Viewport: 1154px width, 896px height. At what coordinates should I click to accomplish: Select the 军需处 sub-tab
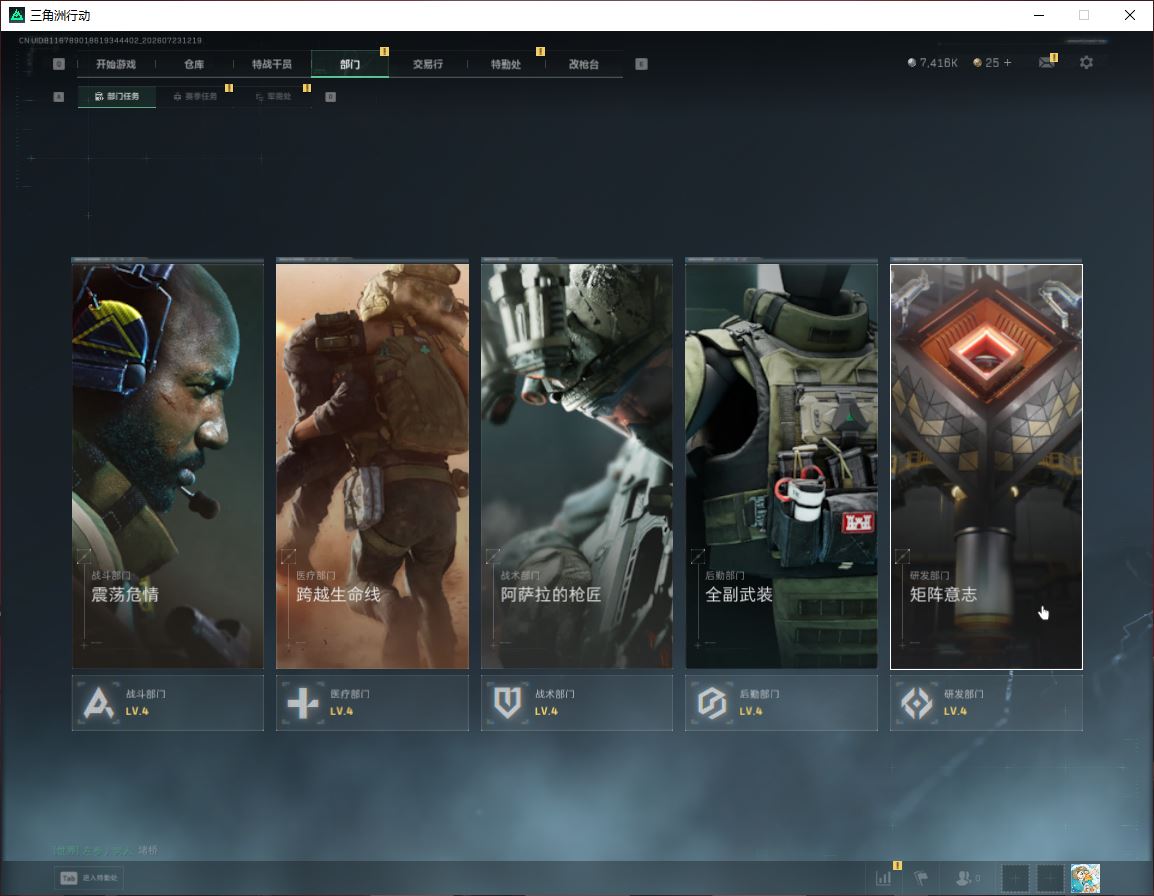coord(273,96)
